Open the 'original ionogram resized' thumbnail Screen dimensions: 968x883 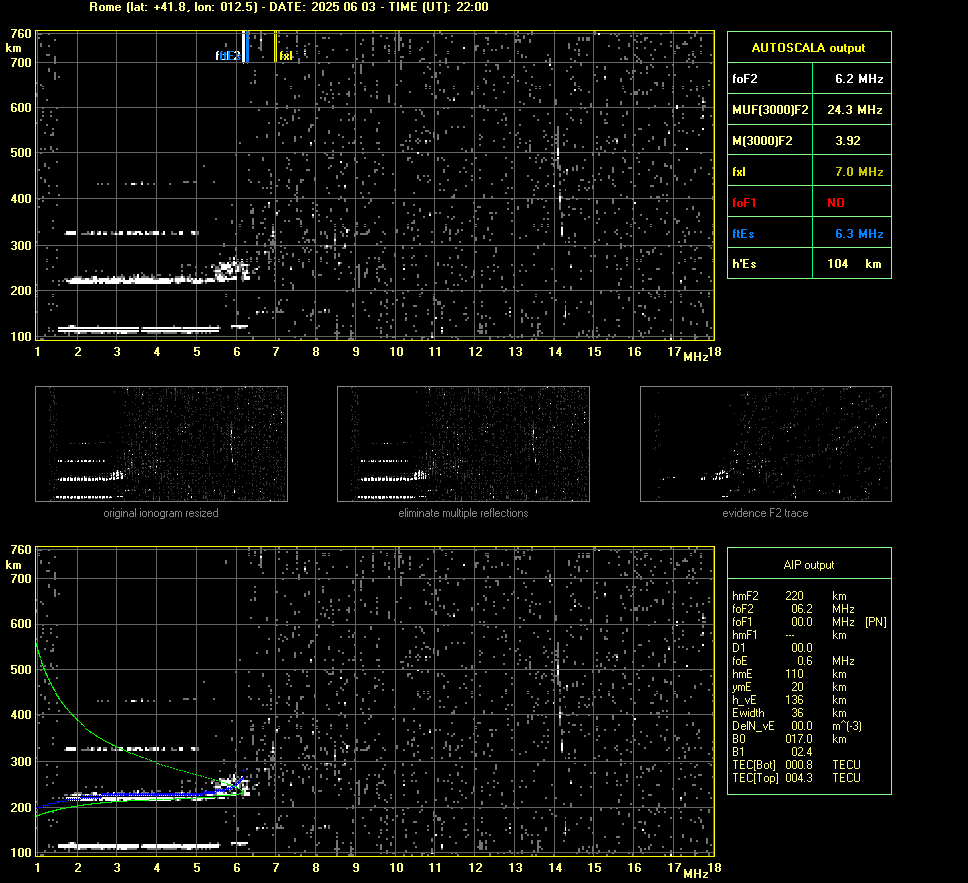tap(161, 444)
